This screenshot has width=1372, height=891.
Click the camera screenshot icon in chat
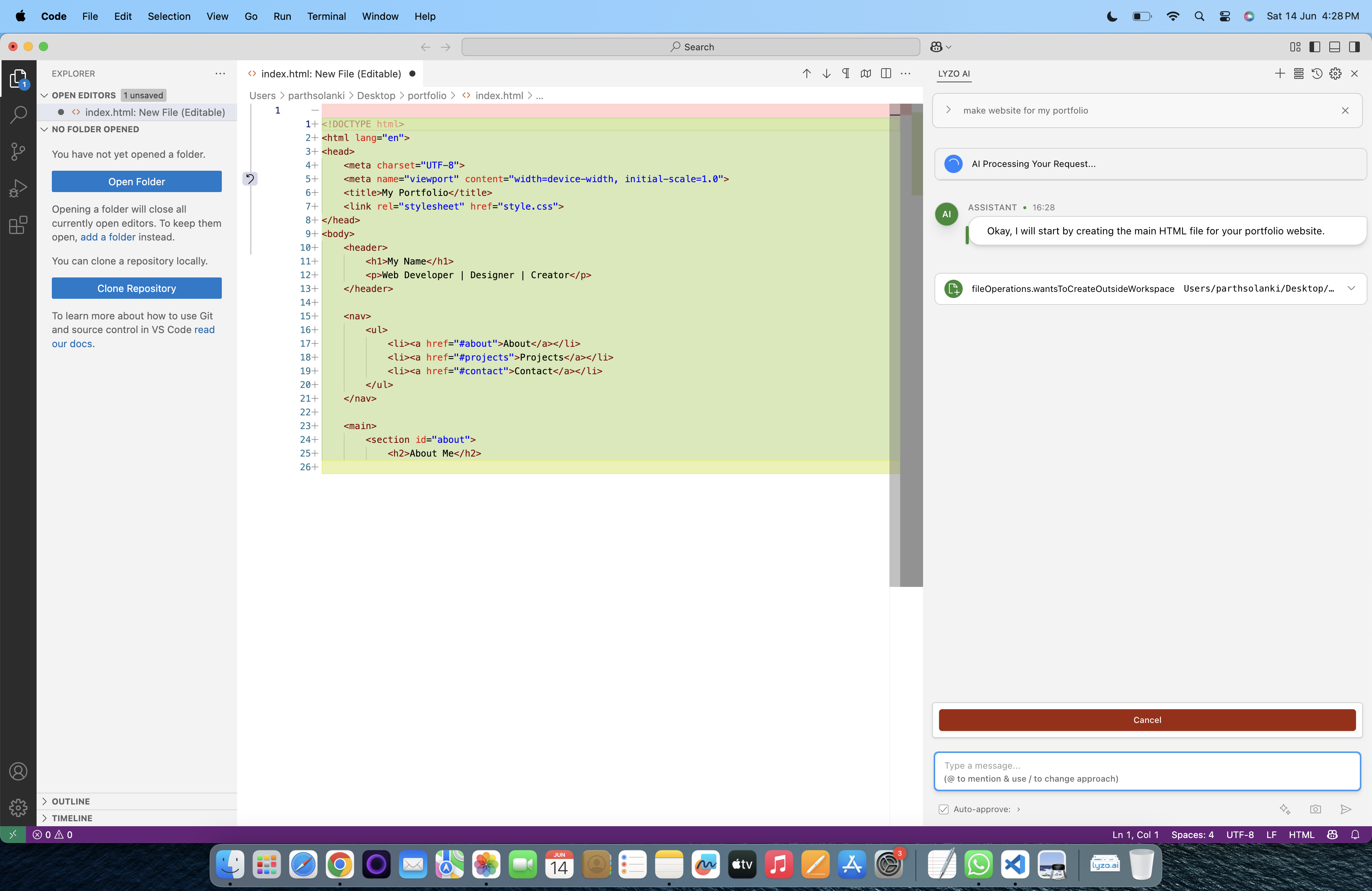tap(1316, 809)
